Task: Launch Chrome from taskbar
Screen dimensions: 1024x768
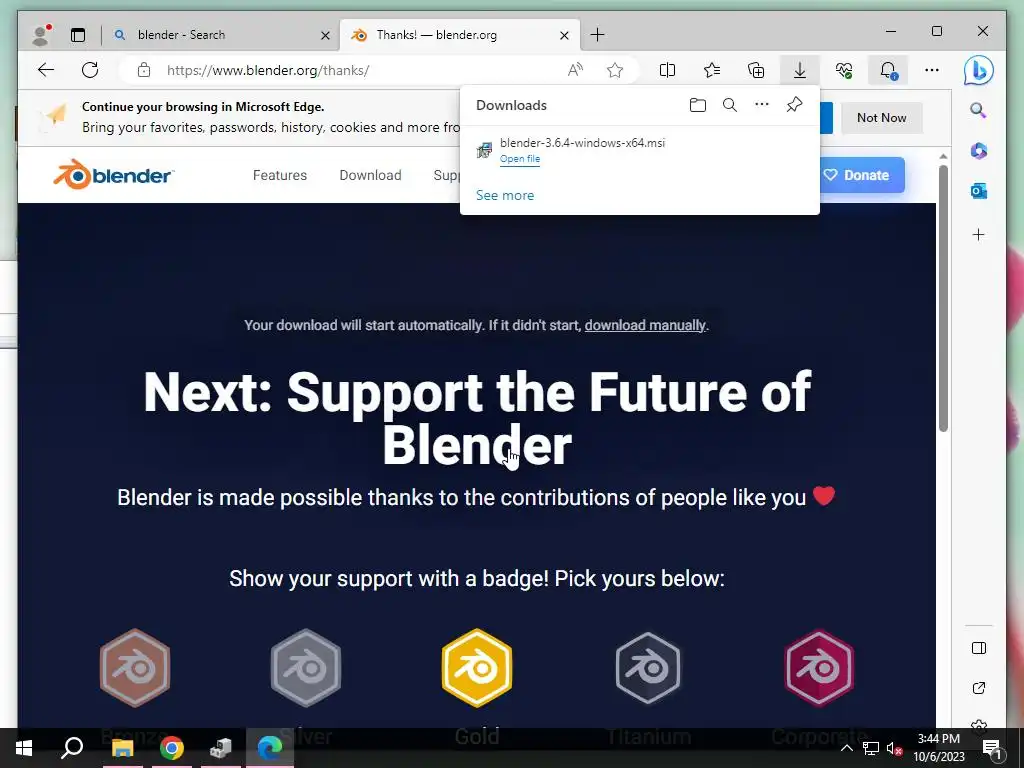Action: click(172, 748)
